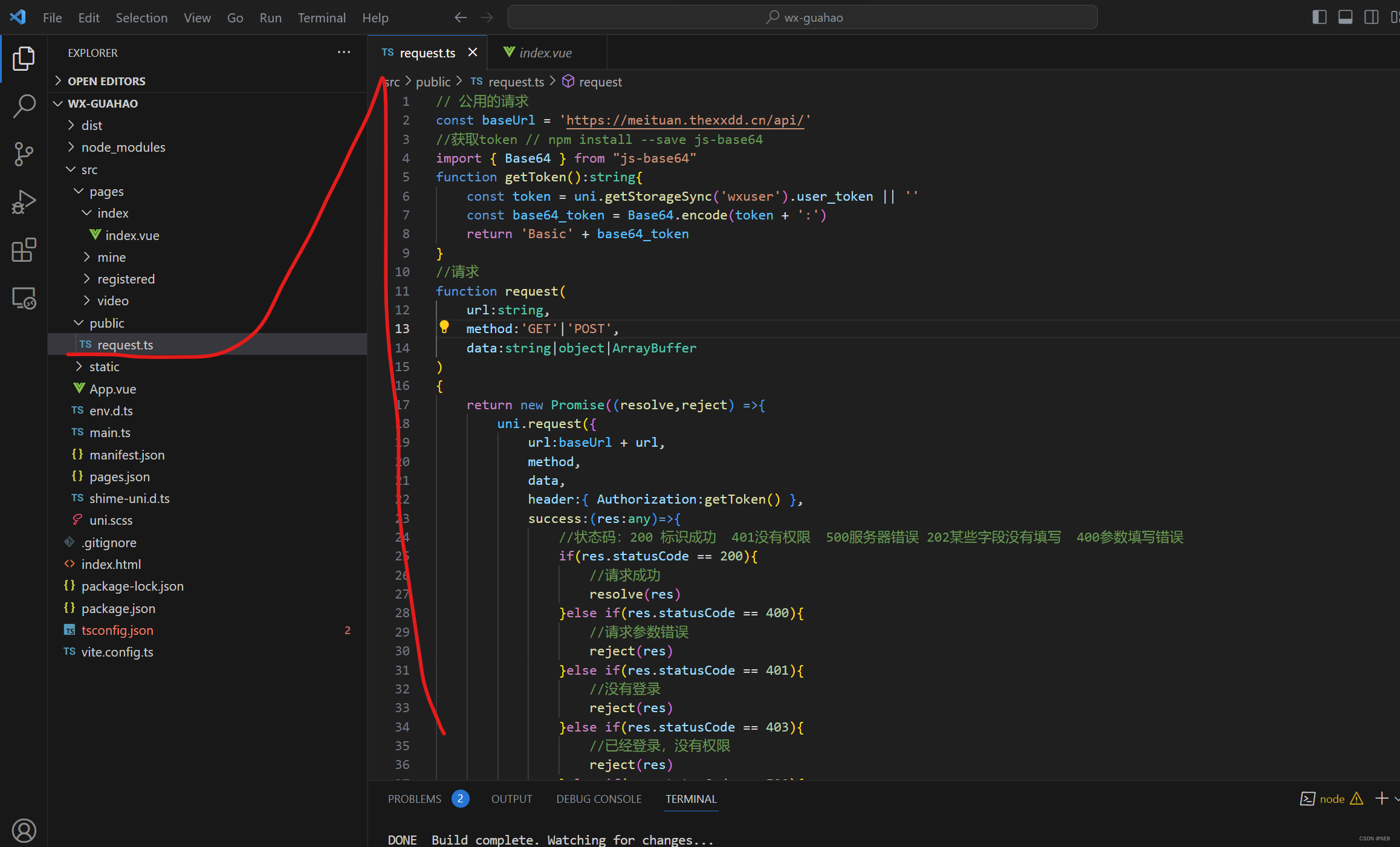Expand the Open Editors section

tap(106, 81)
